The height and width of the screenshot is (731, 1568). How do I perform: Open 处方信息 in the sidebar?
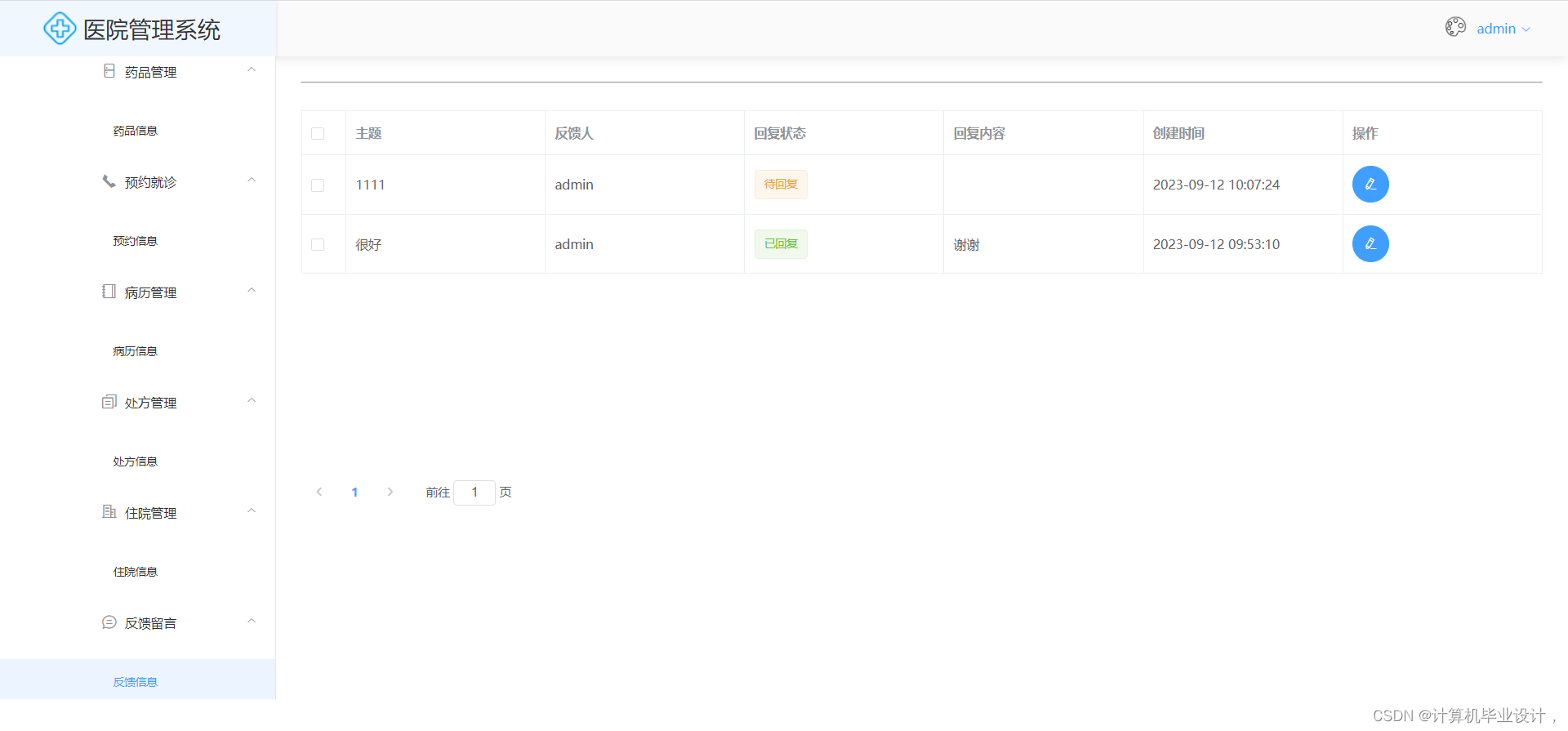[x=137, y=461]
